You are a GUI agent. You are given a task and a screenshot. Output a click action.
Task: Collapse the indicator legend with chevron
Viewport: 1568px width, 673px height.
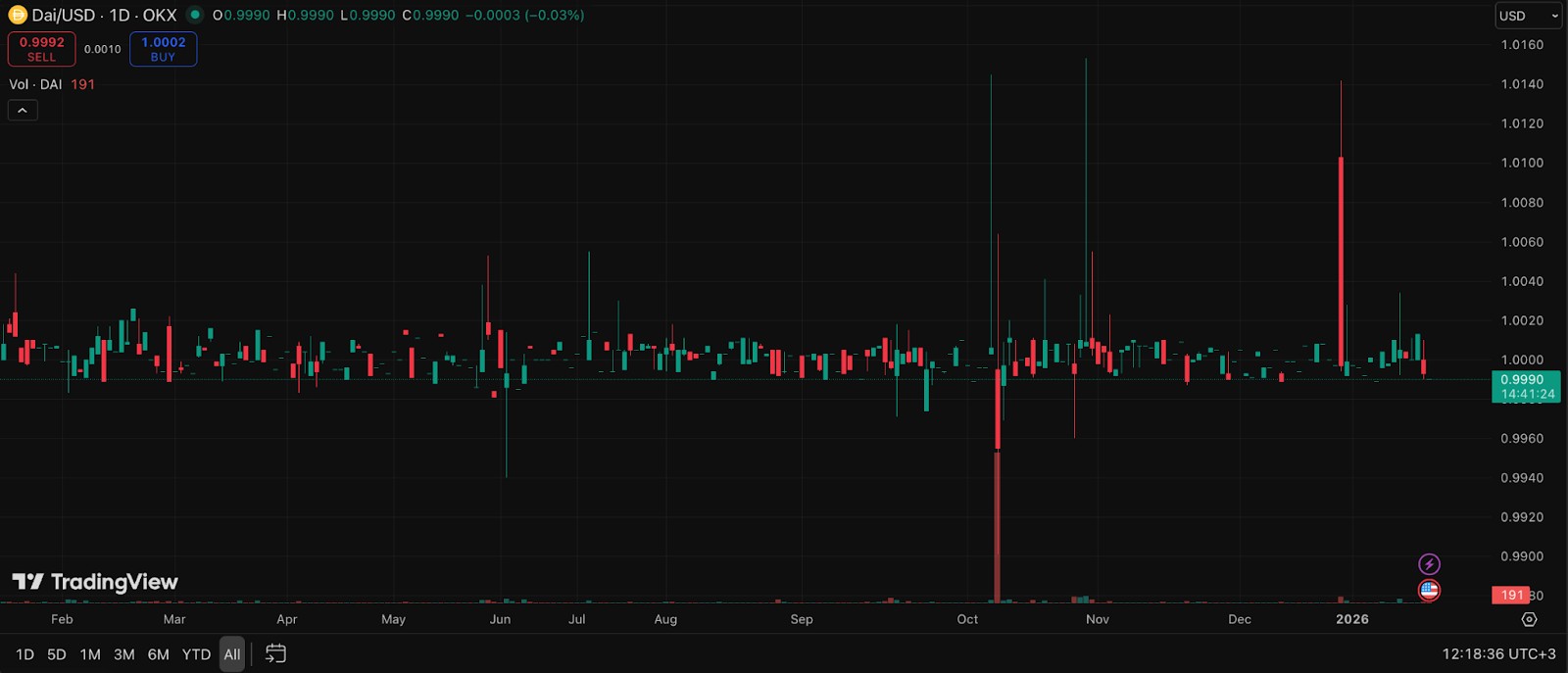[23, 111]
